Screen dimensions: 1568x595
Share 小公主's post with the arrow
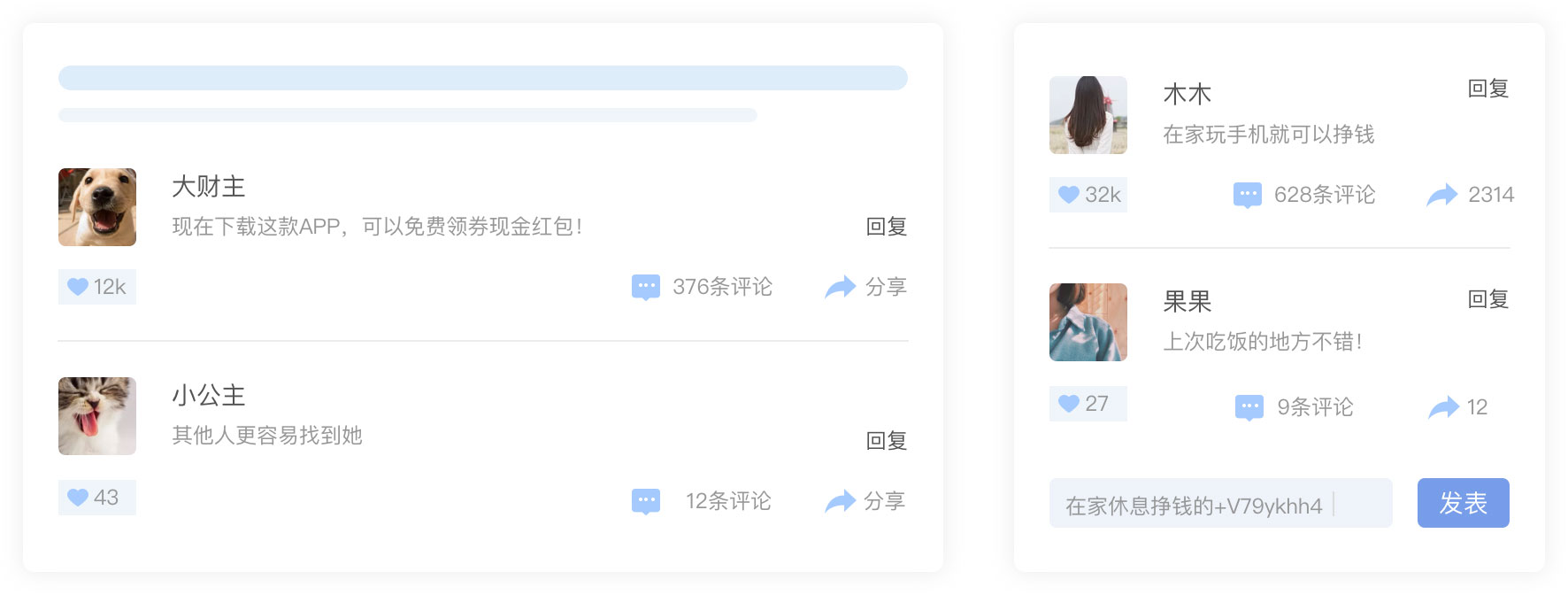pos(840,501)
